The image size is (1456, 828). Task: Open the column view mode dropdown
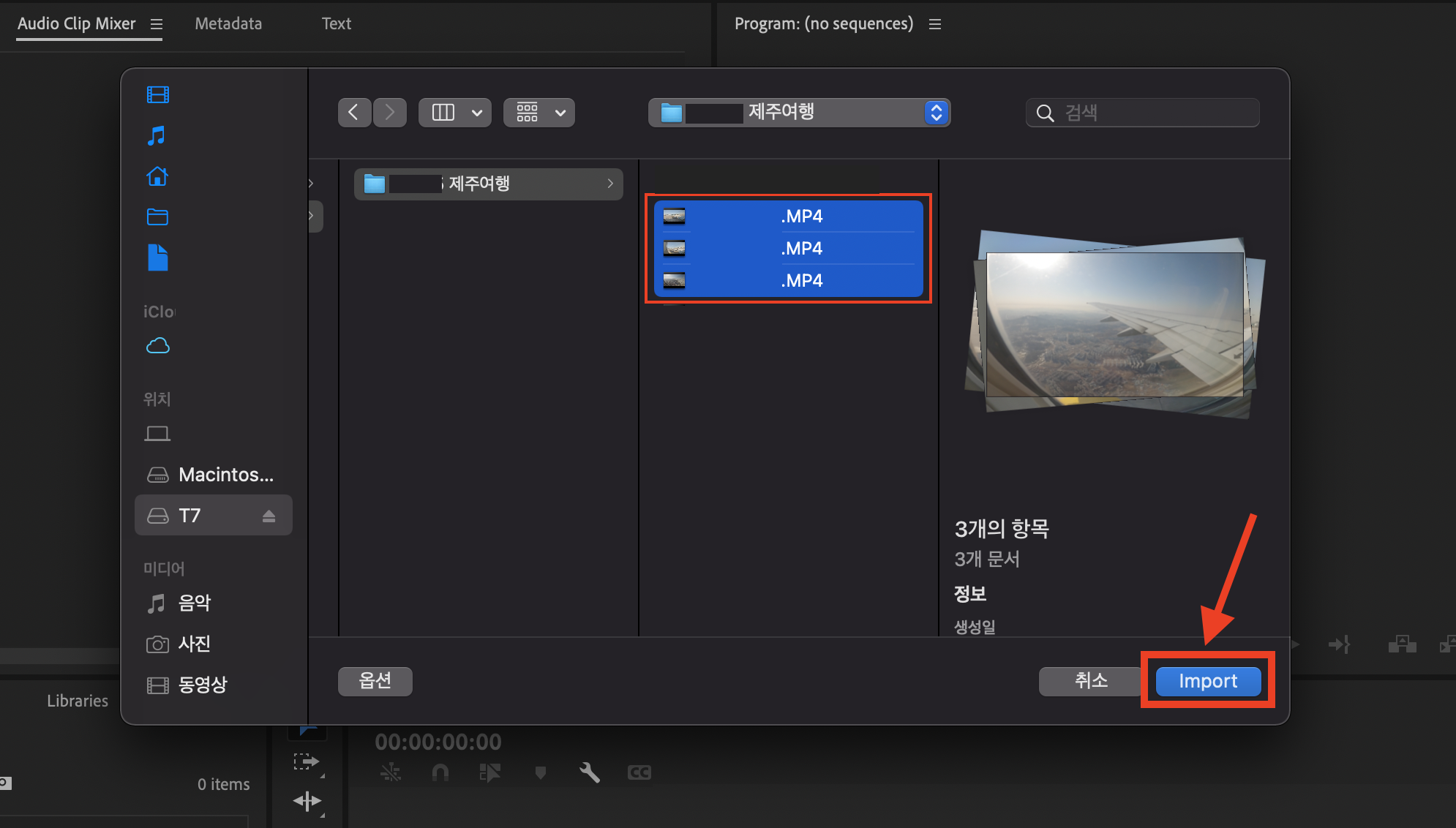[476, 113]
